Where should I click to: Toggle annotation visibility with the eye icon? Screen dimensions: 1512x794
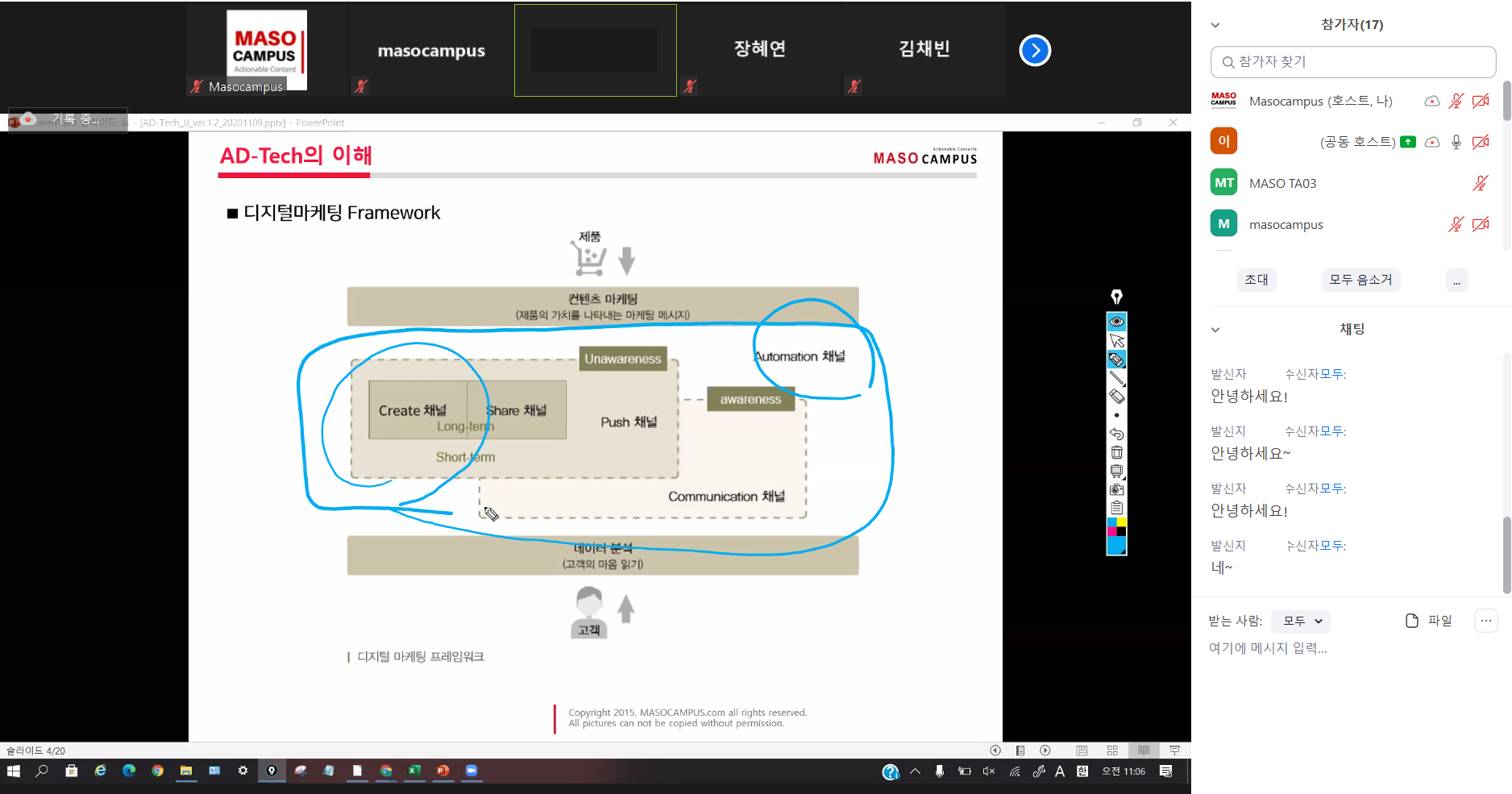(1116, 322)
